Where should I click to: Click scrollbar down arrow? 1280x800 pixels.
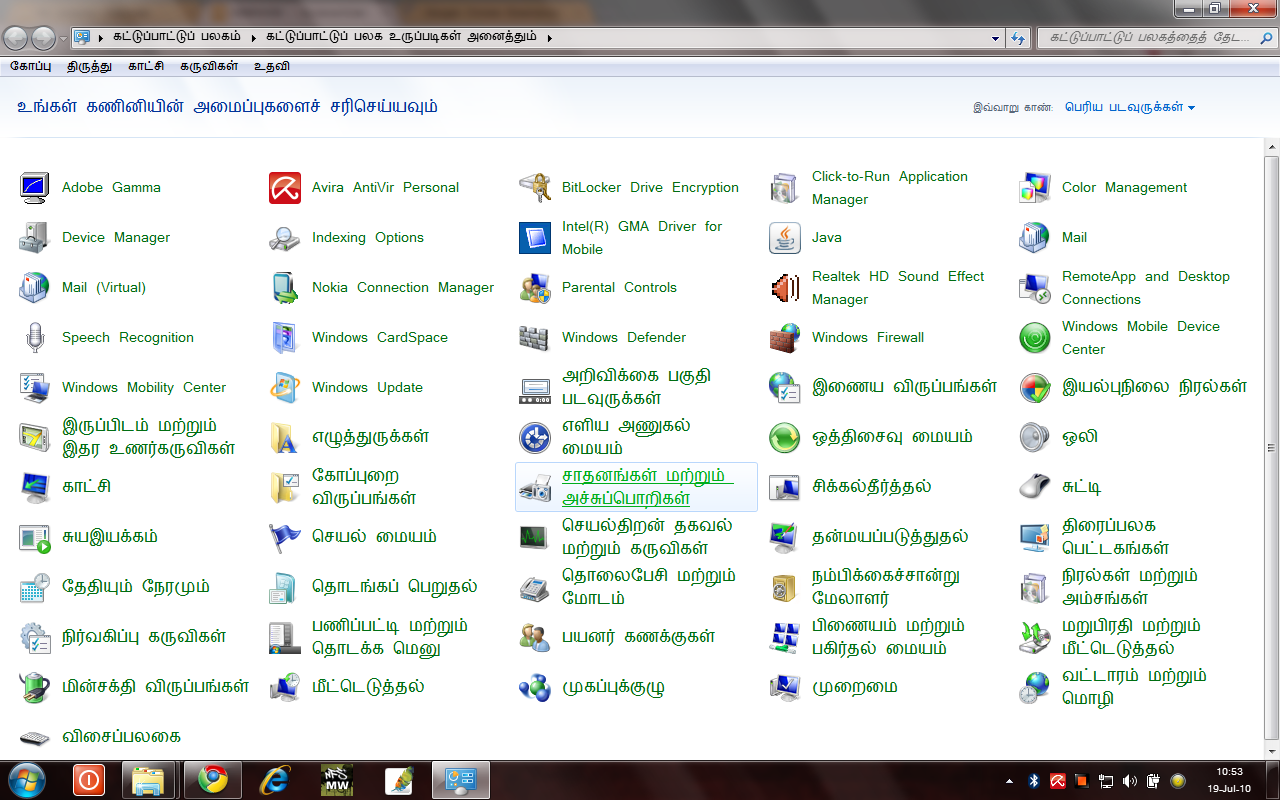pyautogui.click(x=1272, y=752)
